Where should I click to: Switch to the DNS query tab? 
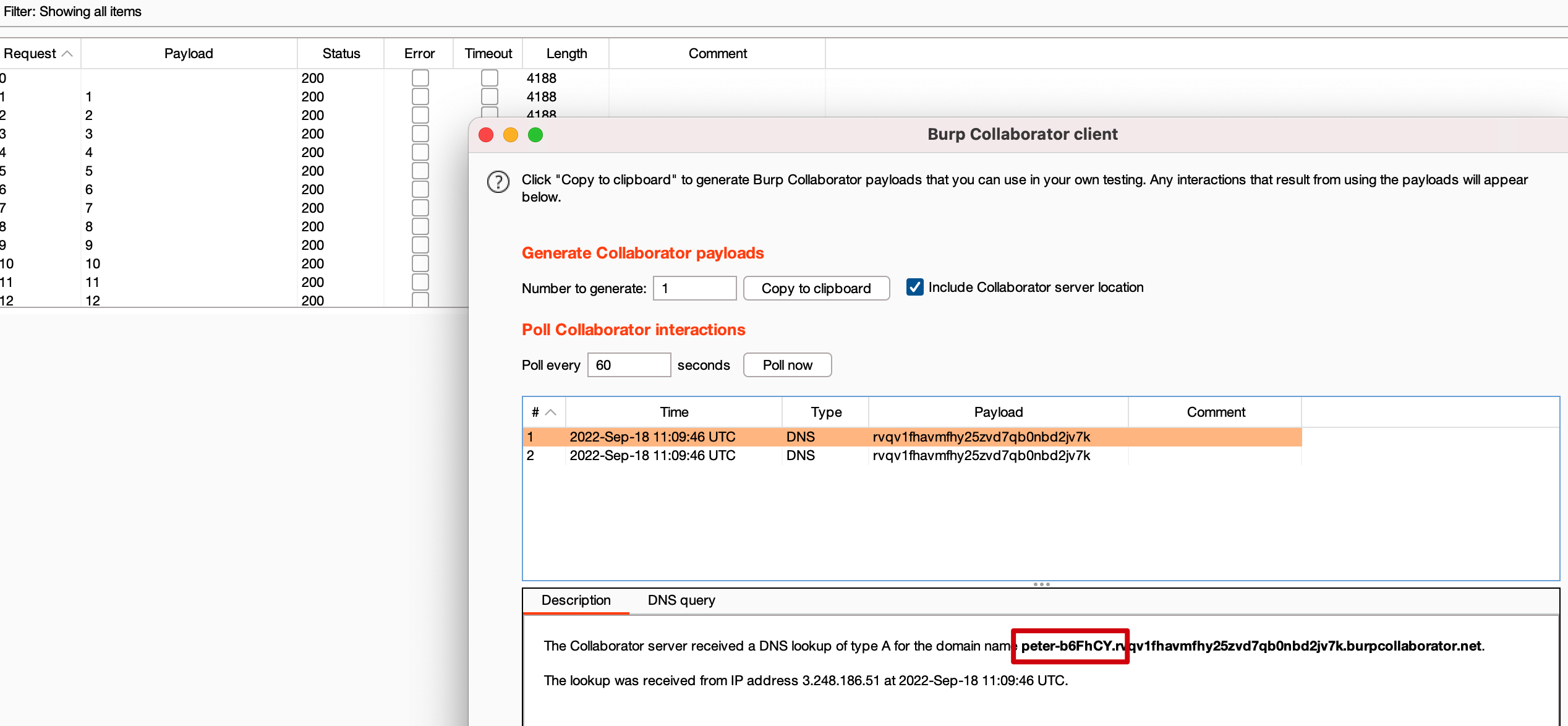(x=681, y=600)
